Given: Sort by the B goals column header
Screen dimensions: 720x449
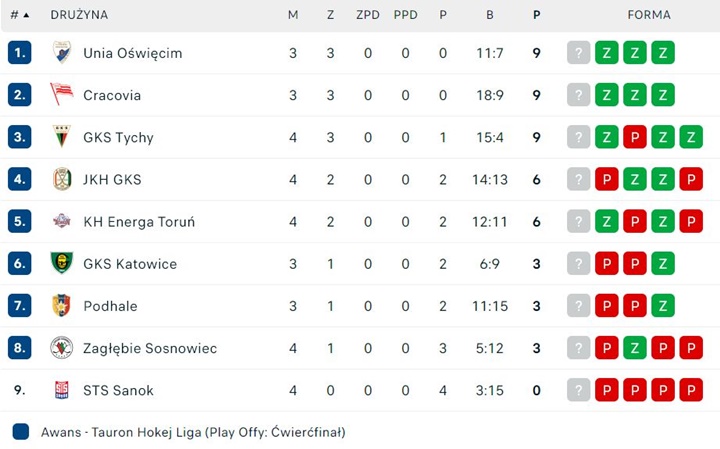Looking at the screenshot, I should click(490, 15).
